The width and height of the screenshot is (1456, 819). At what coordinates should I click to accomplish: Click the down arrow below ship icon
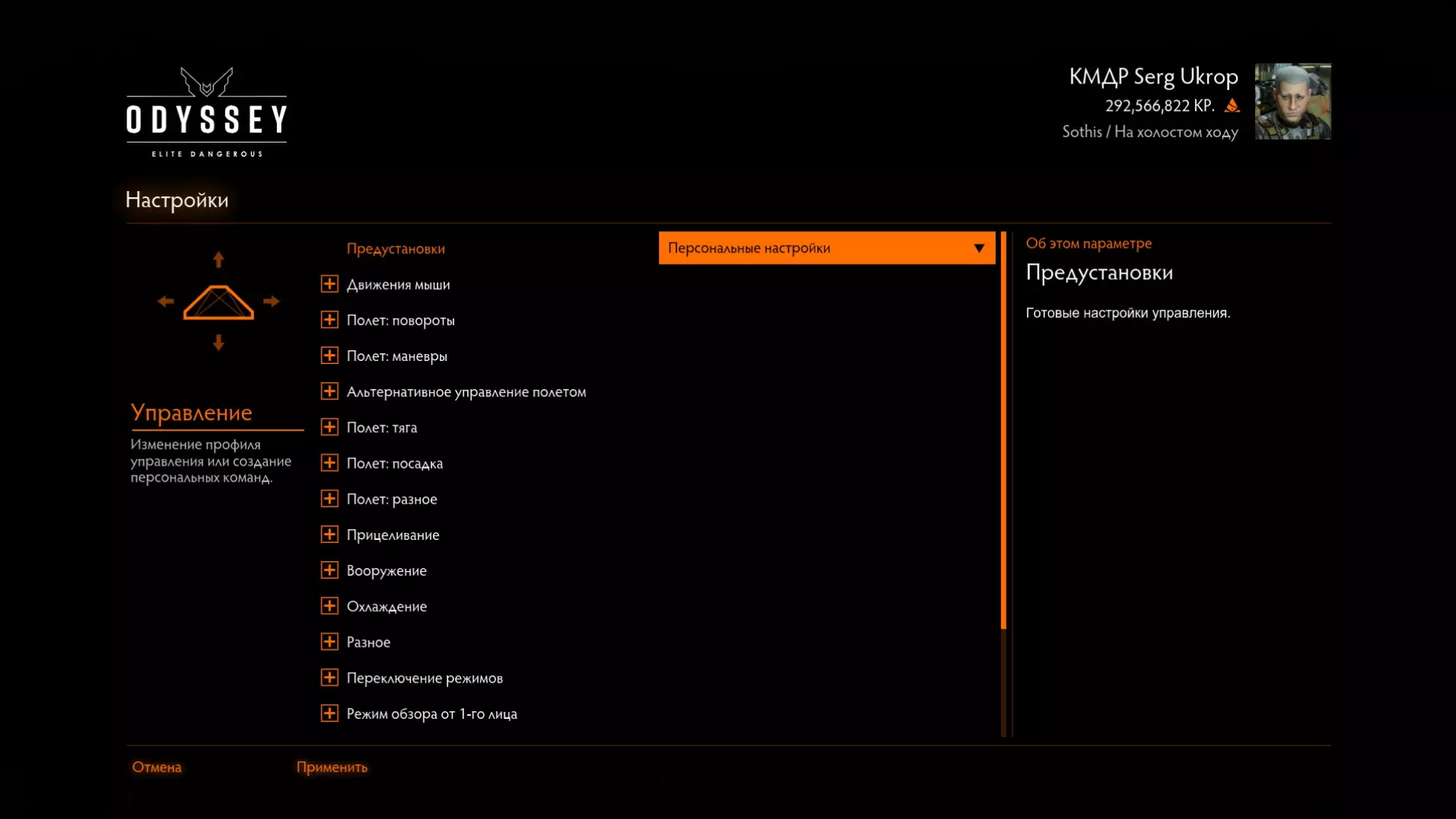point(218,343)
